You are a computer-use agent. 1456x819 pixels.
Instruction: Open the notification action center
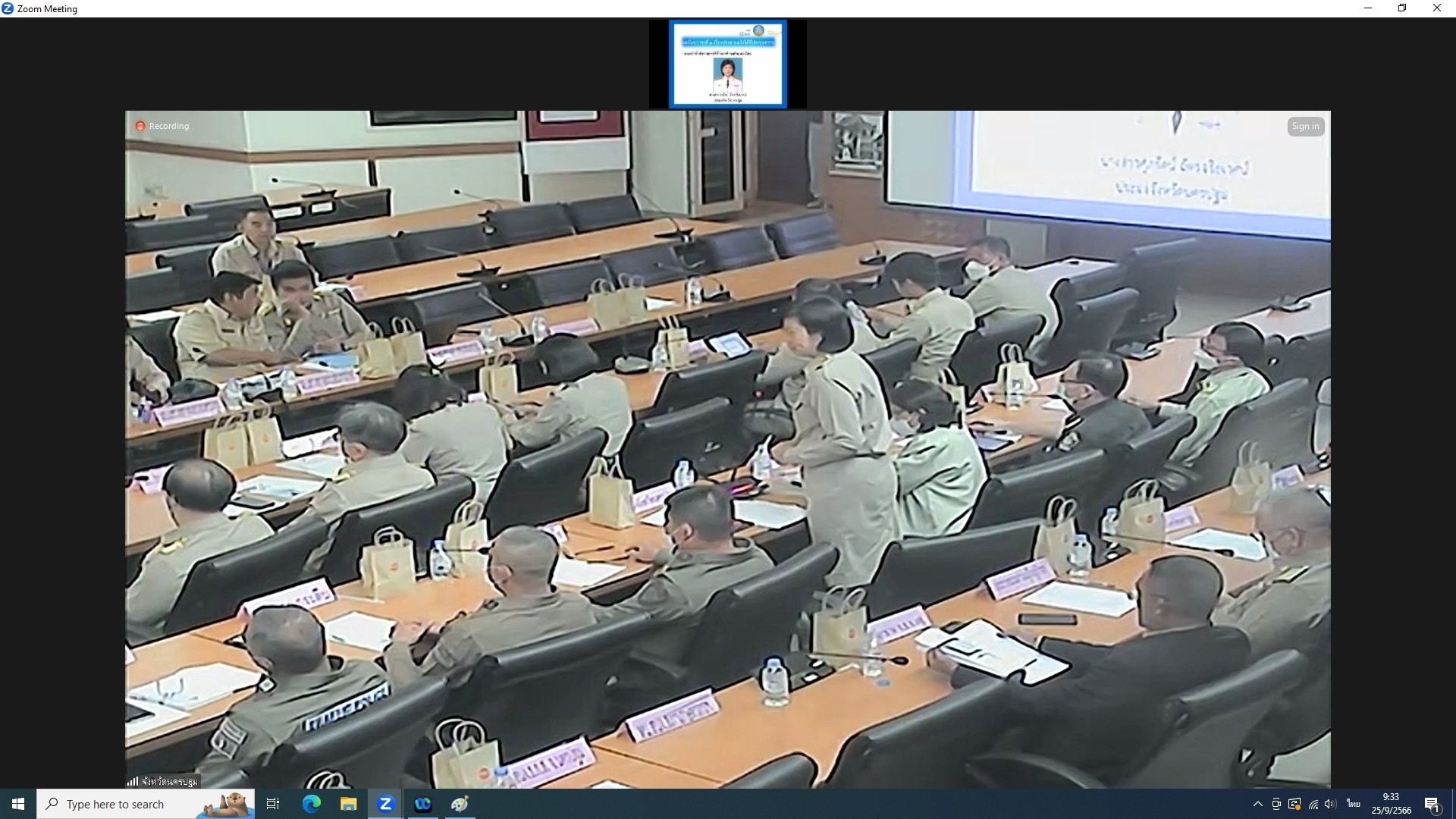1432,804
